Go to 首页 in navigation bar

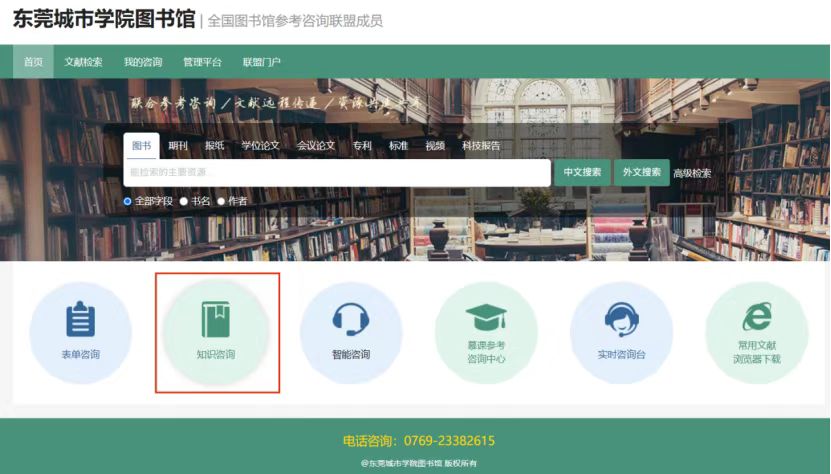[x=33, y=62]
